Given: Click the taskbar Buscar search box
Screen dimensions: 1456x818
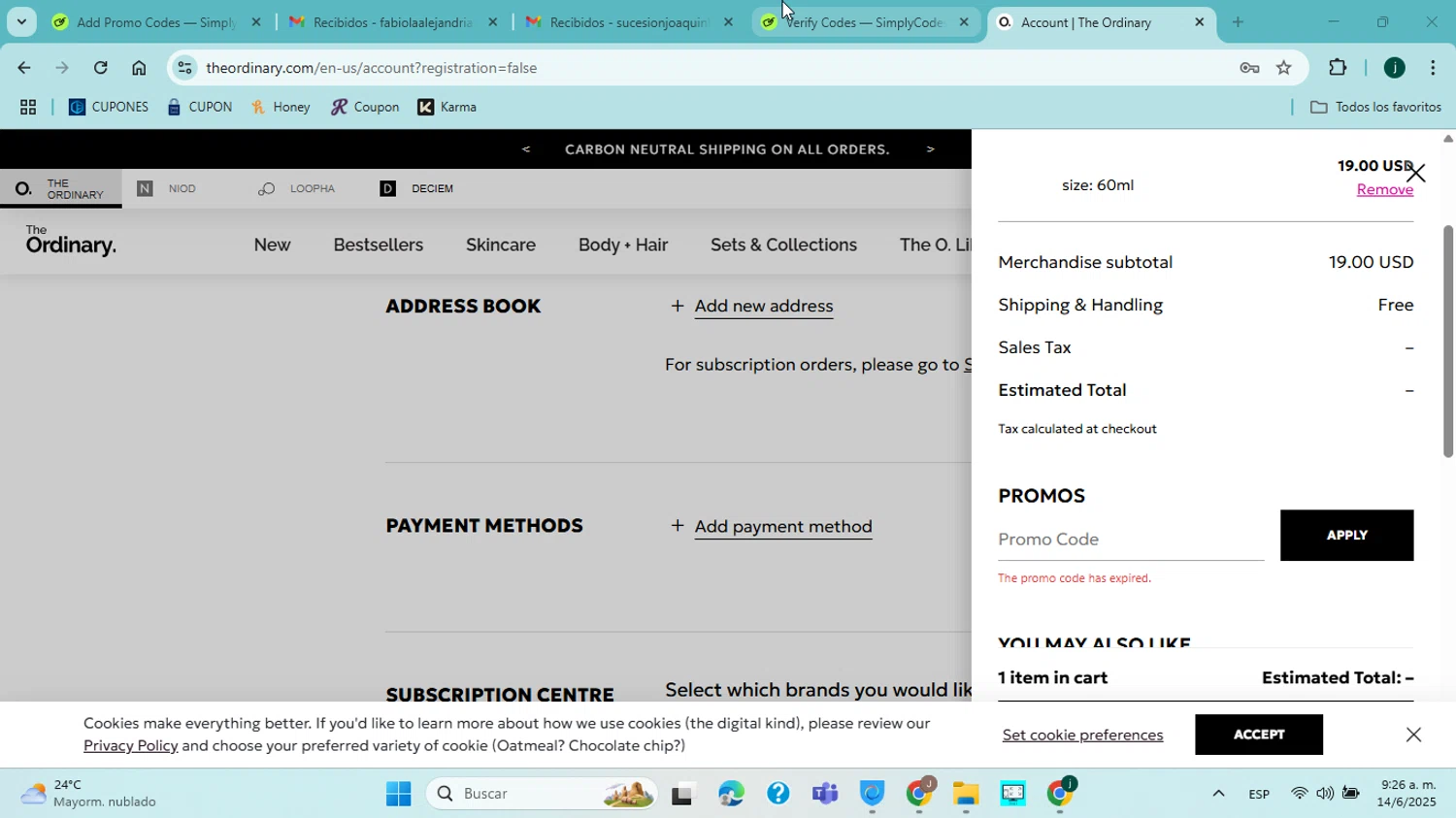Looking at the screenshot, I should click(x=542, y=794).
